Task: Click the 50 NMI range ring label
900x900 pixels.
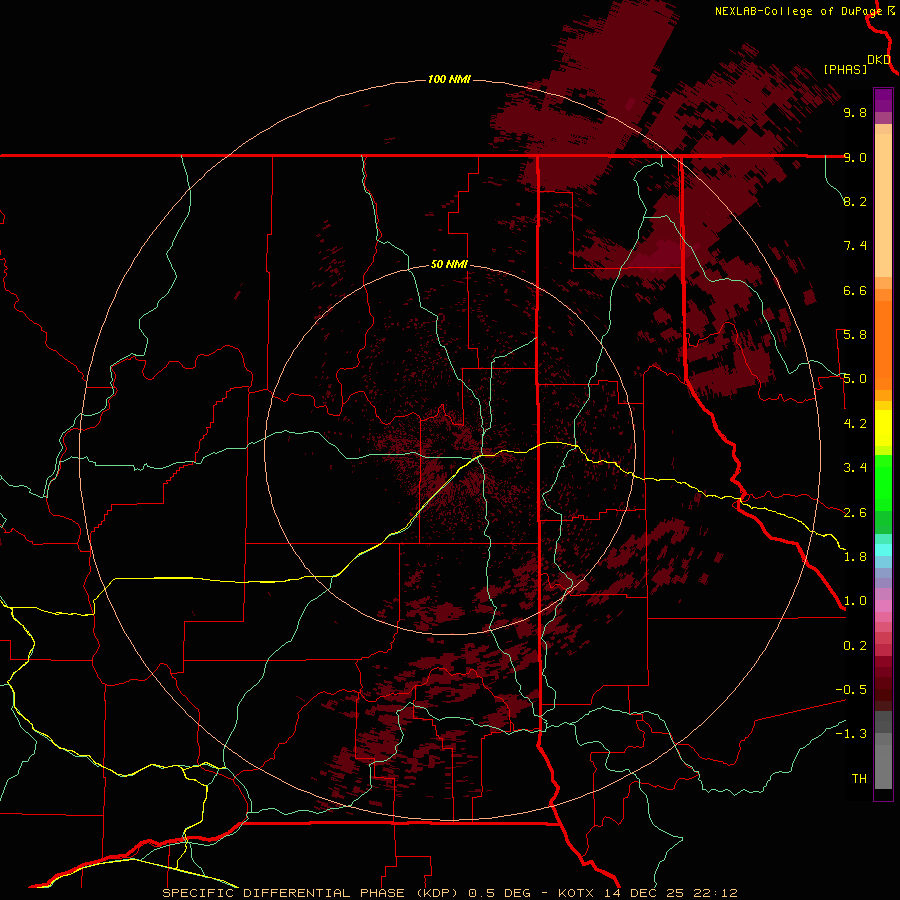Action: 449,264
